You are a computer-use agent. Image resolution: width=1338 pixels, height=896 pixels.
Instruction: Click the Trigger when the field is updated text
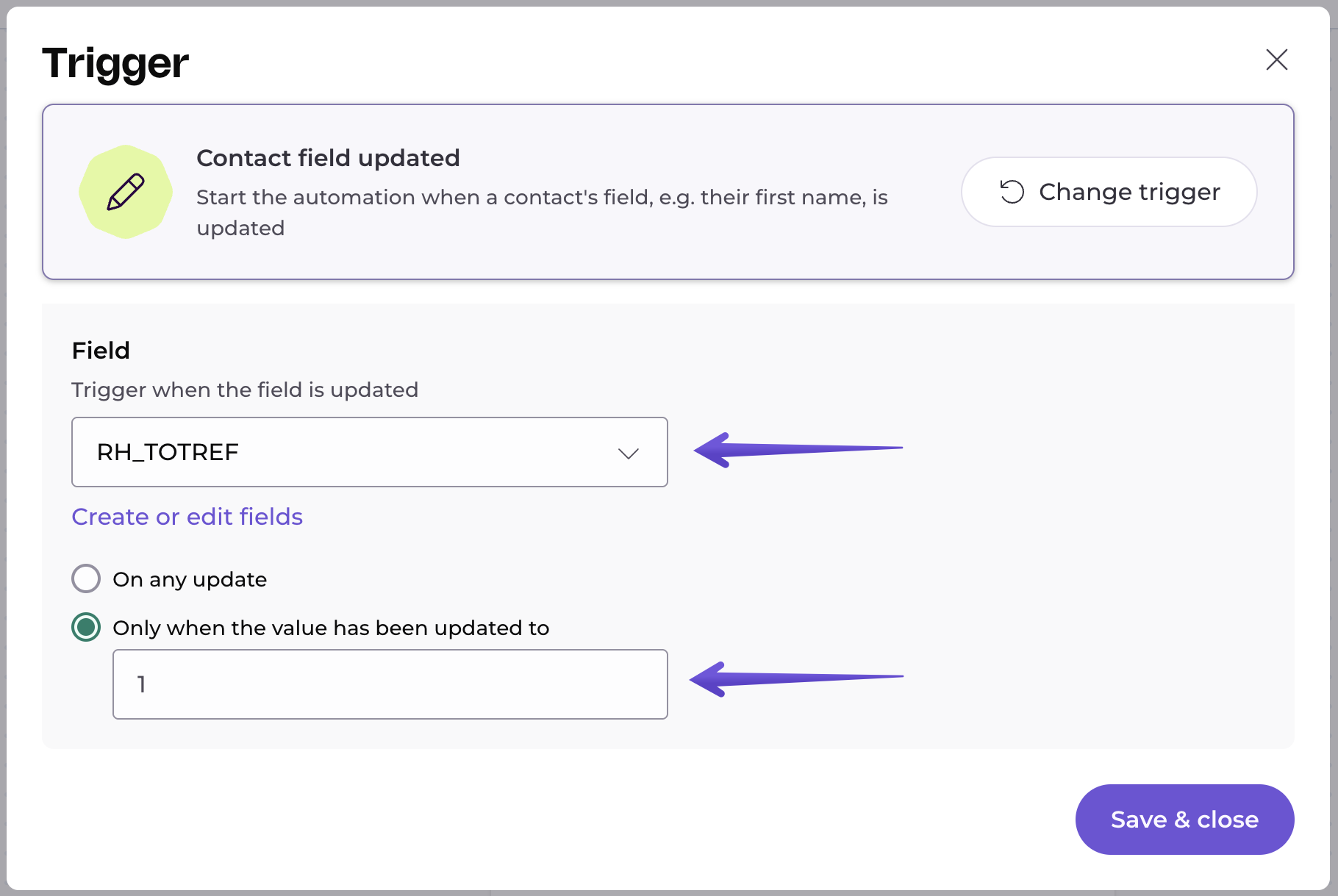pyautogui.click(x=245, y=390)
